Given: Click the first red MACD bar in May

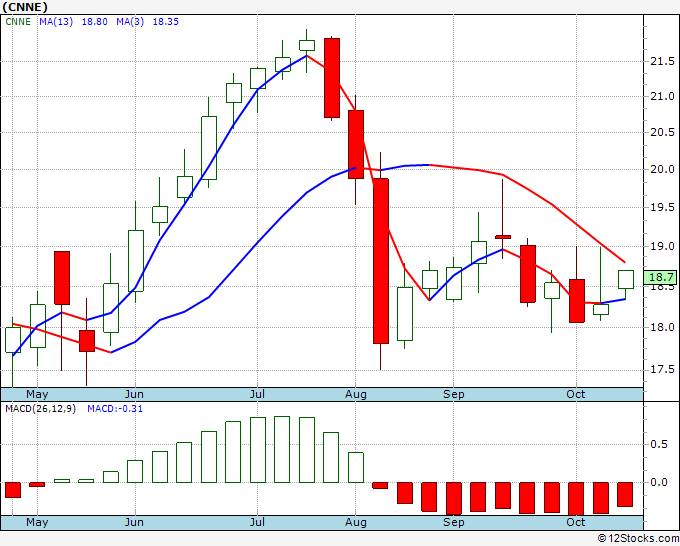Looking at the screenshot, I should [x=13, y=490].
